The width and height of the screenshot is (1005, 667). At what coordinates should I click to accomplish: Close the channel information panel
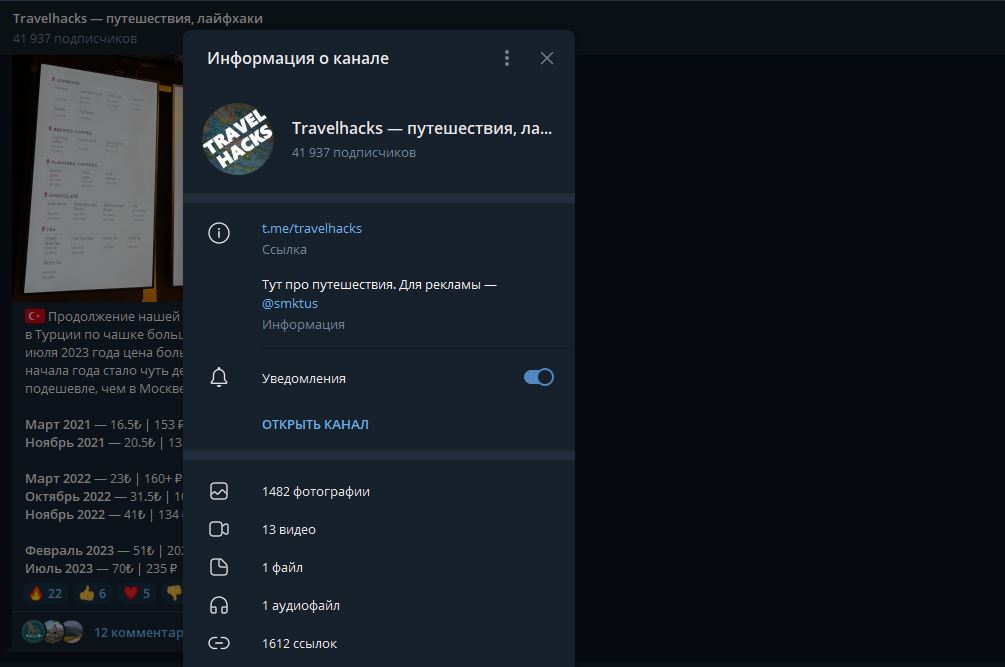tap(546, 58)
